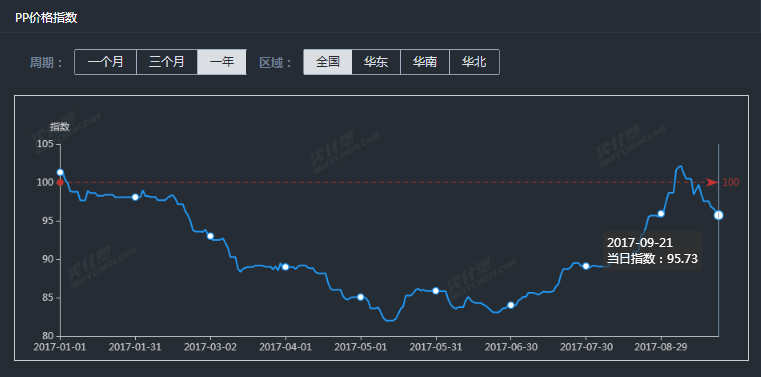
Task: Click the x-axis label 2017-08-29
Action: [661, 347]
